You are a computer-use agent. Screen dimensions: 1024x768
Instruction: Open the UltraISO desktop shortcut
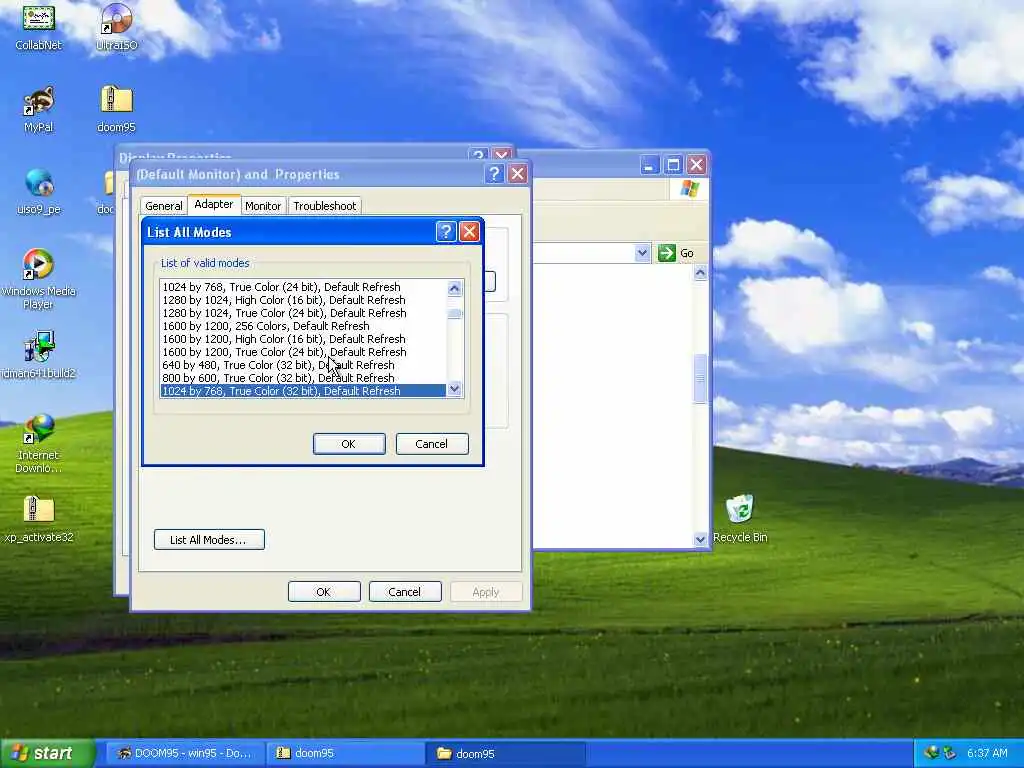coord(116,27)
